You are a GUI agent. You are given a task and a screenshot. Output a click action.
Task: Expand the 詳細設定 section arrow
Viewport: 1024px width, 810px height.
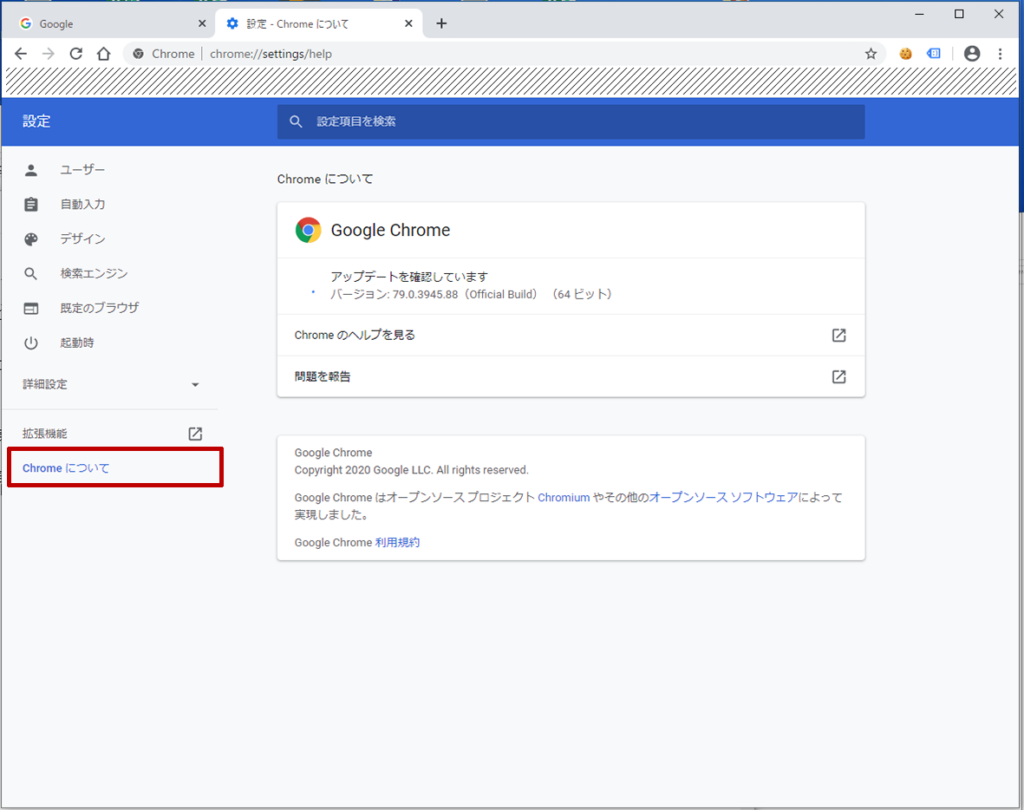[x=195, y=385]
